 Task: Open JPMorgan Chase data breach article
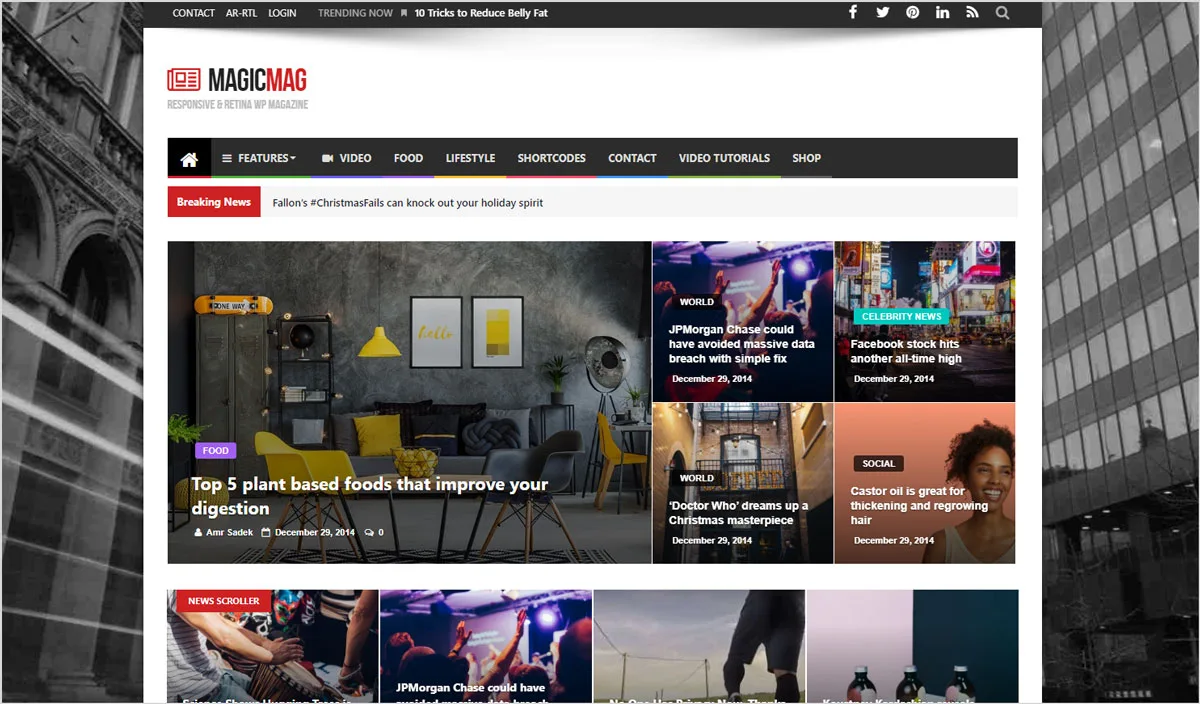coord(742,344)
